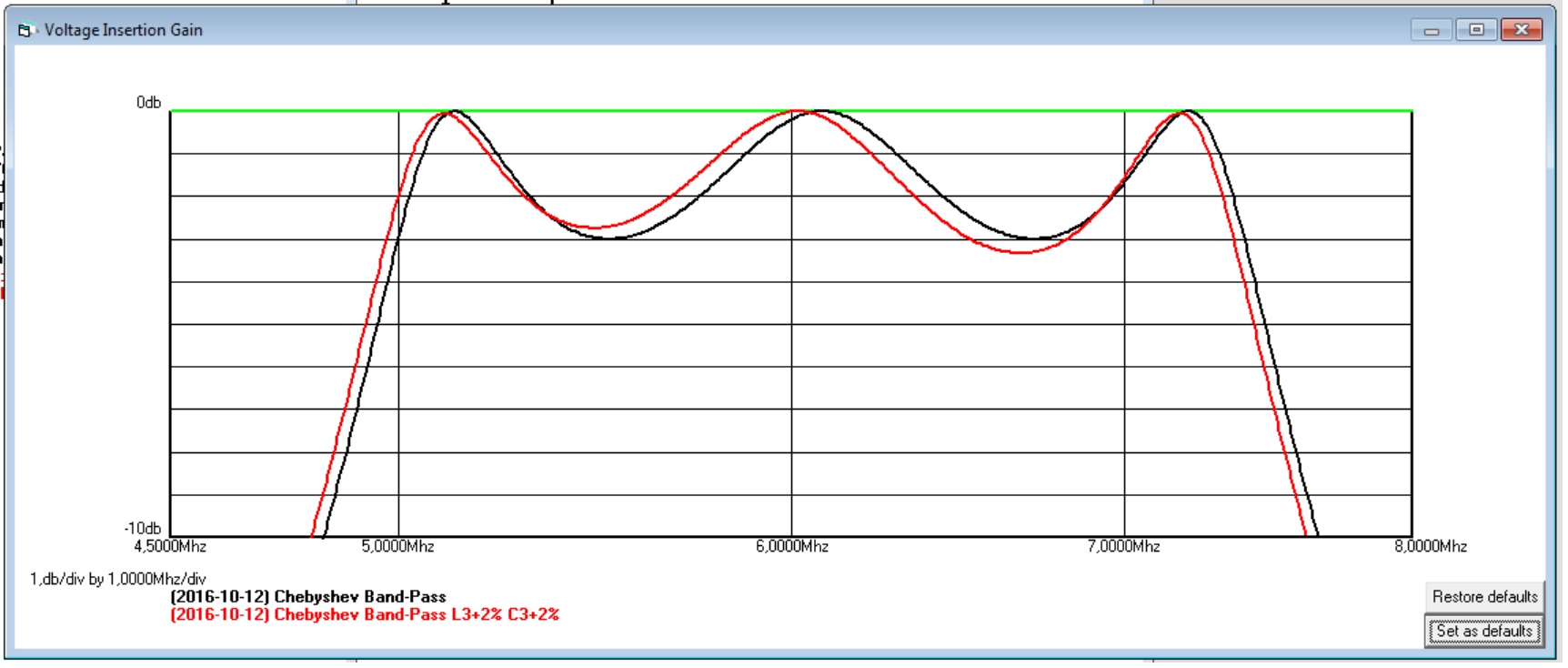Click the 6,0000Mhz frequency label
The height and width of the screenshot is (668, 1568).
point(791,547)
